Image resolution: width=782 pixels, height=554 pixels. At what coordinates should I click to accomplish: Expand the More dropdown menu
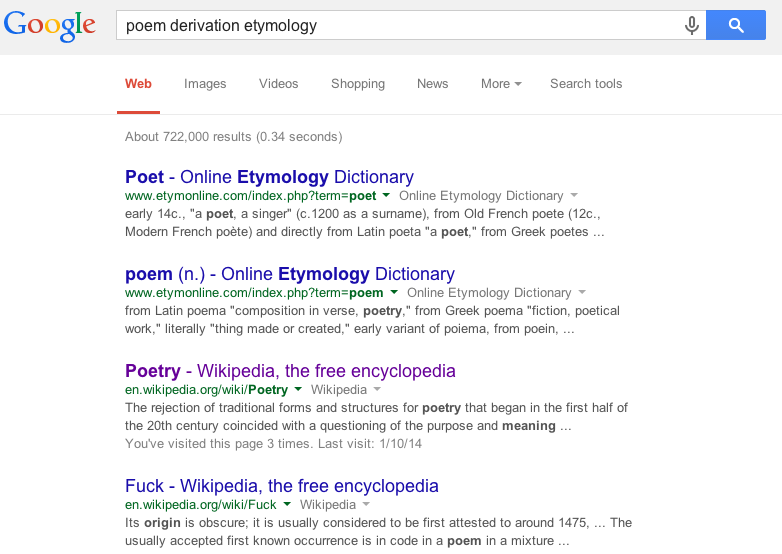point(501,84)
